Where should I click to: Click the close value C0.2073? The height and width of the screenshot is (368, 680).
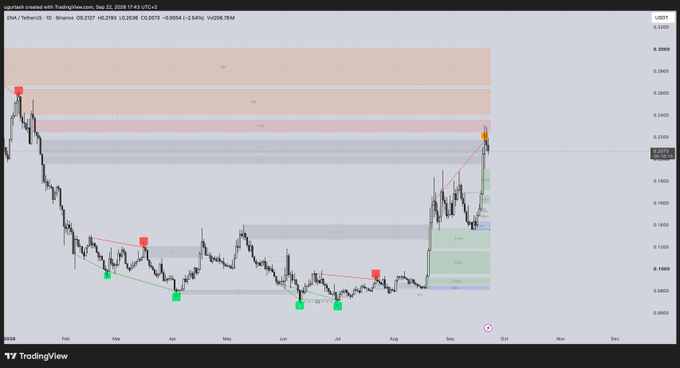(x=150, y=18)
